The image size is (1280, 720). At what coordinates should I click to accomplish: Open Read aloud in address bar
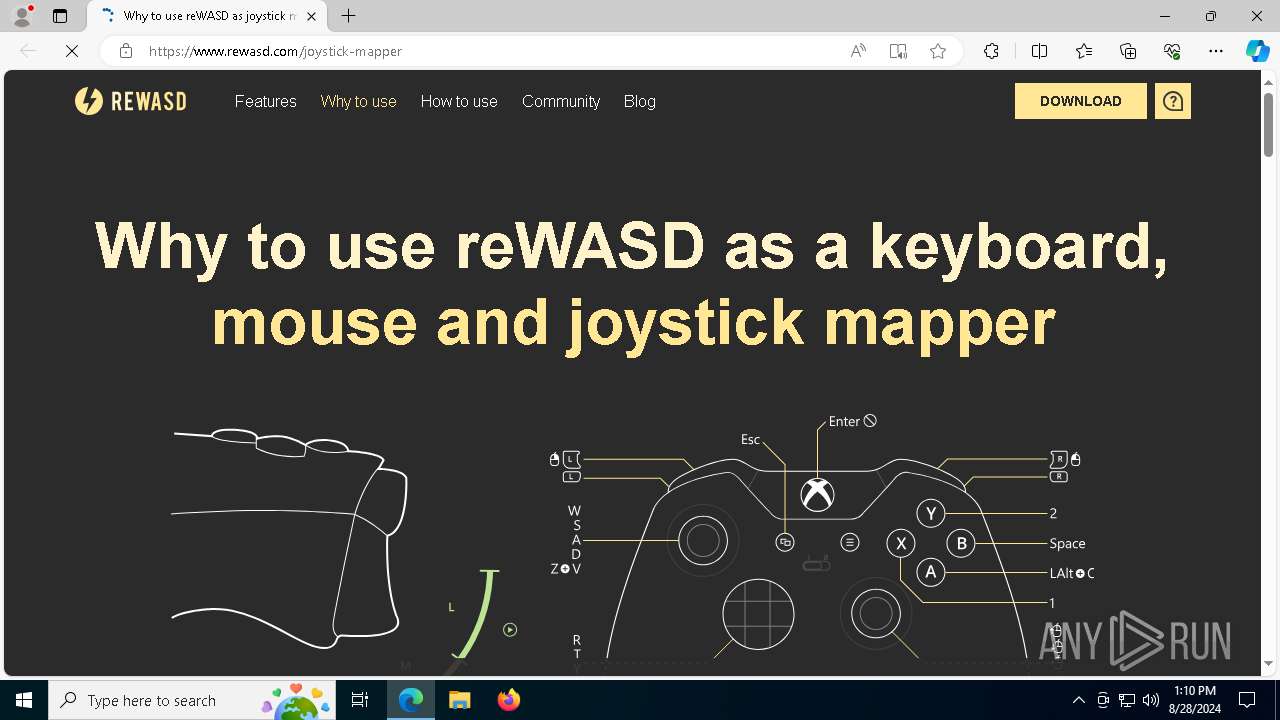coord(858,51)
